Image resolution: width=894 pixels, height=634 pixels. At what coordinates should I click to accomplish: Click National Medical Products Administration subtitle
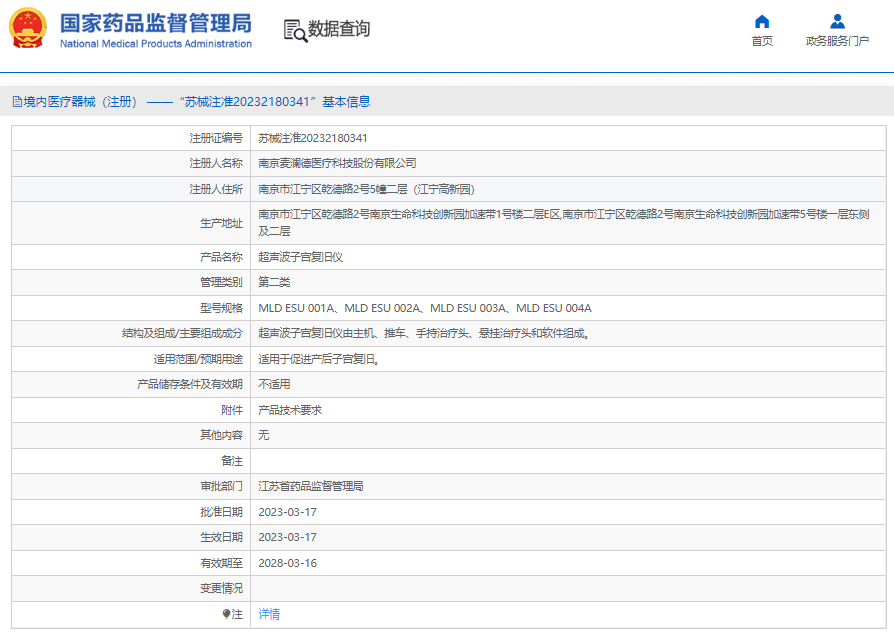(156, 44)
